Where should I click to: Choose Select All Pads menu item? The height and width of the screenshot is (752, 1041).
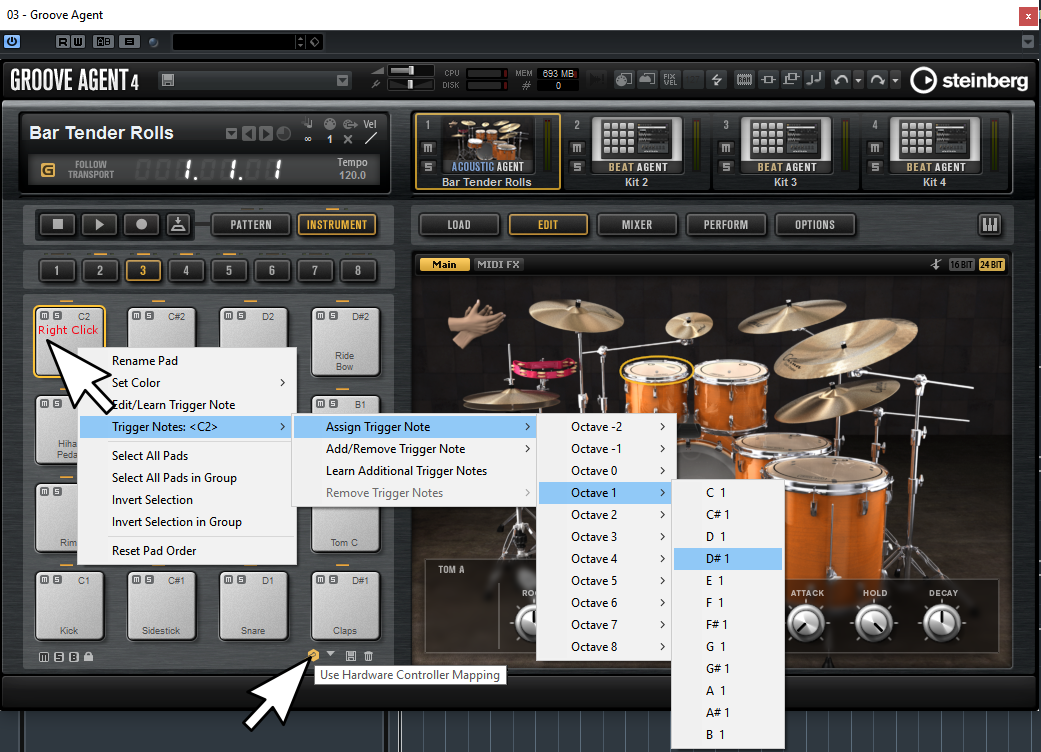tap(187, 456)
